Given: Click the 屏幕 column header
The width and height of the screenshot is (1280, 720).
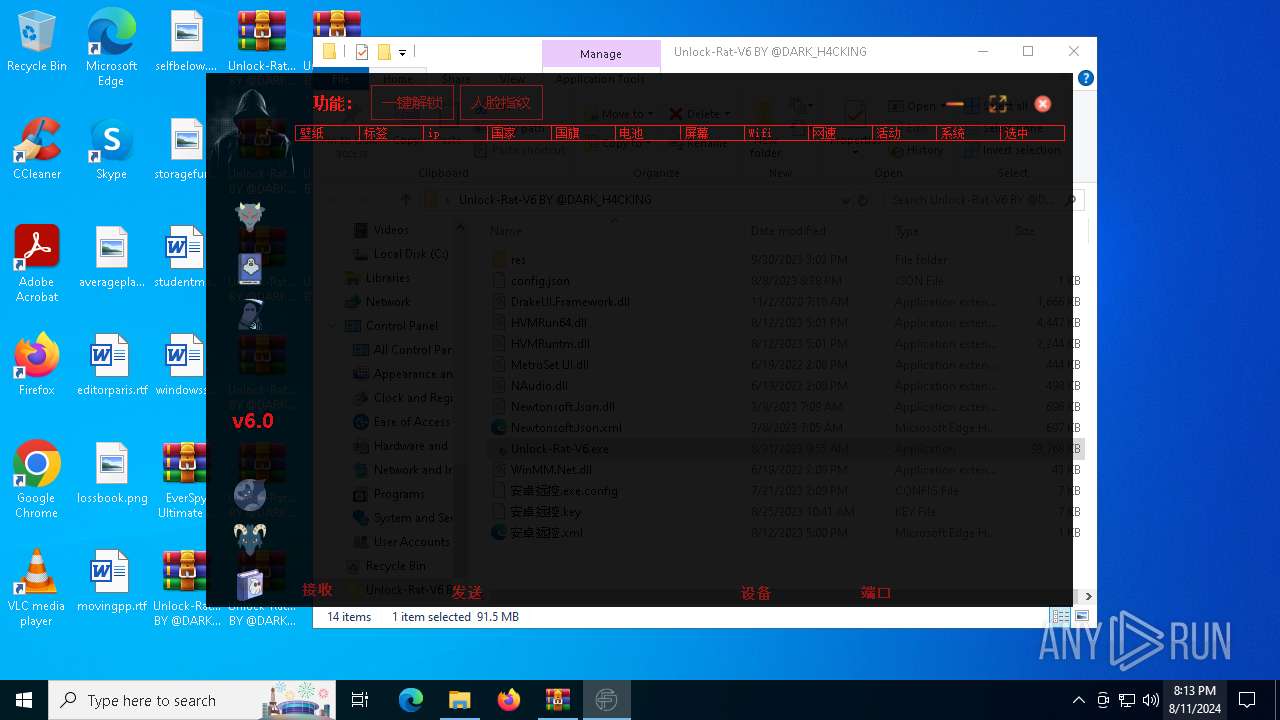Looking at the screenshot, I should [x=712, y=133].
